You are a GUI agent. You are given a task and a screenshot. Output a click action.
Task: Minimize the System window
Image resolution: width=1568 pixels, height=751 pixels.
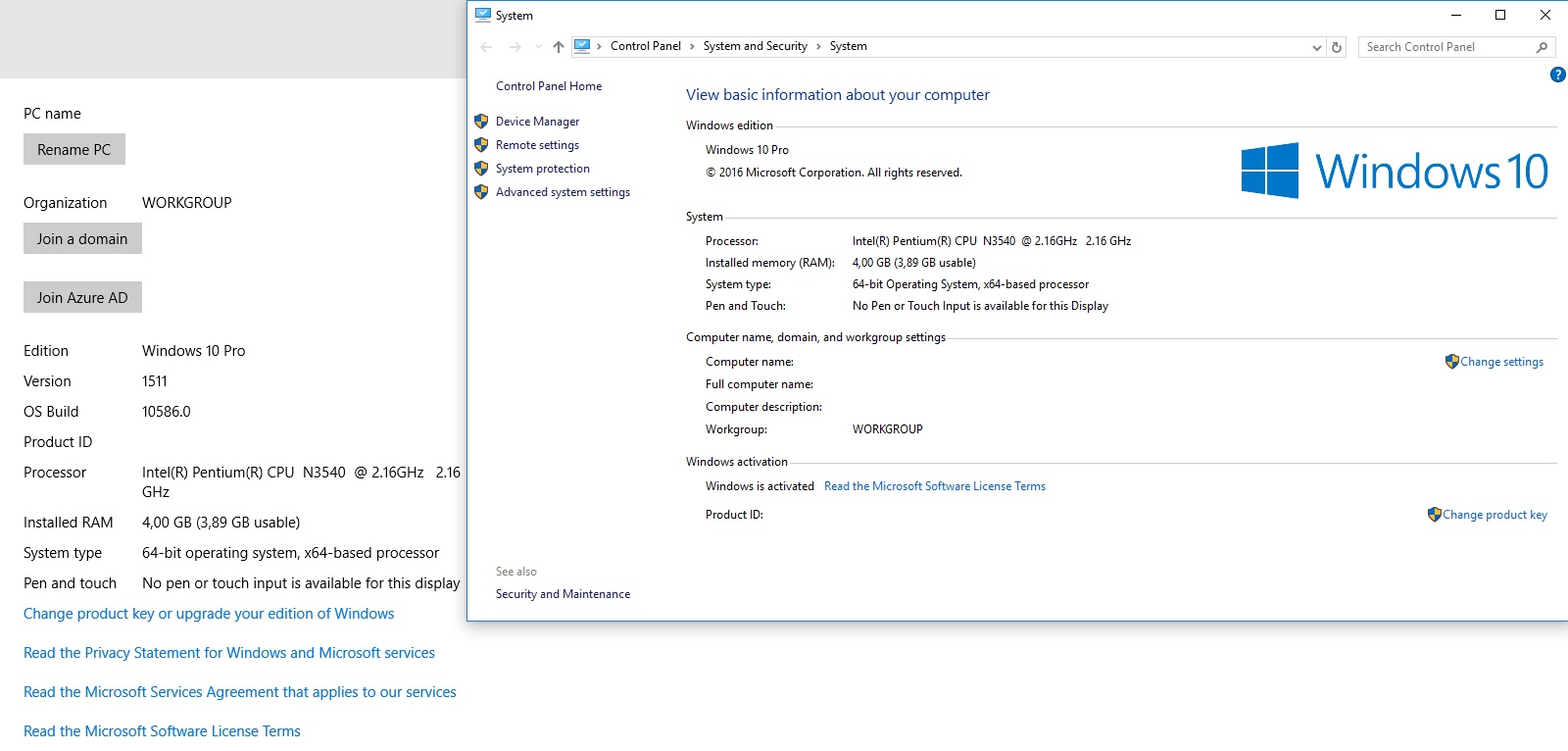coord(1455,15)
